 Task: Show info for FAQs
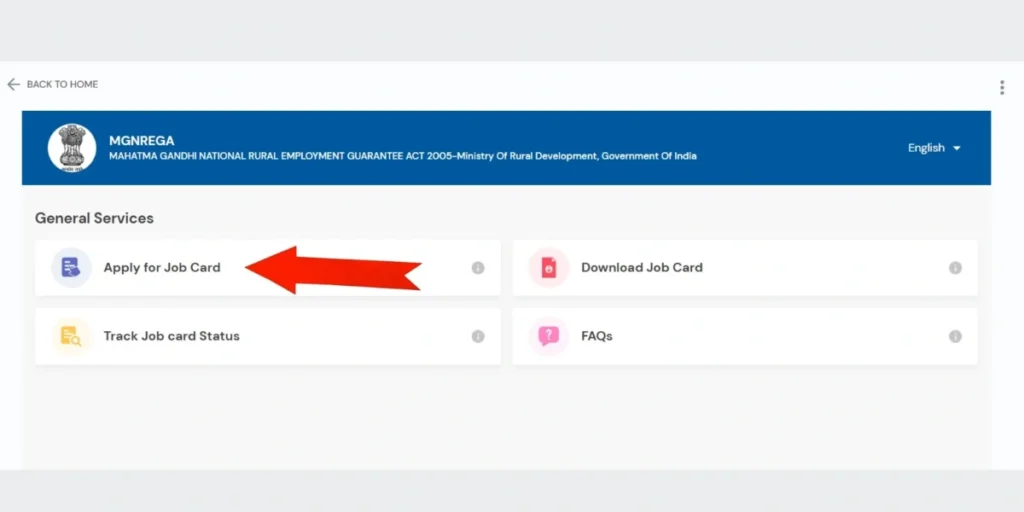[955, 336]
